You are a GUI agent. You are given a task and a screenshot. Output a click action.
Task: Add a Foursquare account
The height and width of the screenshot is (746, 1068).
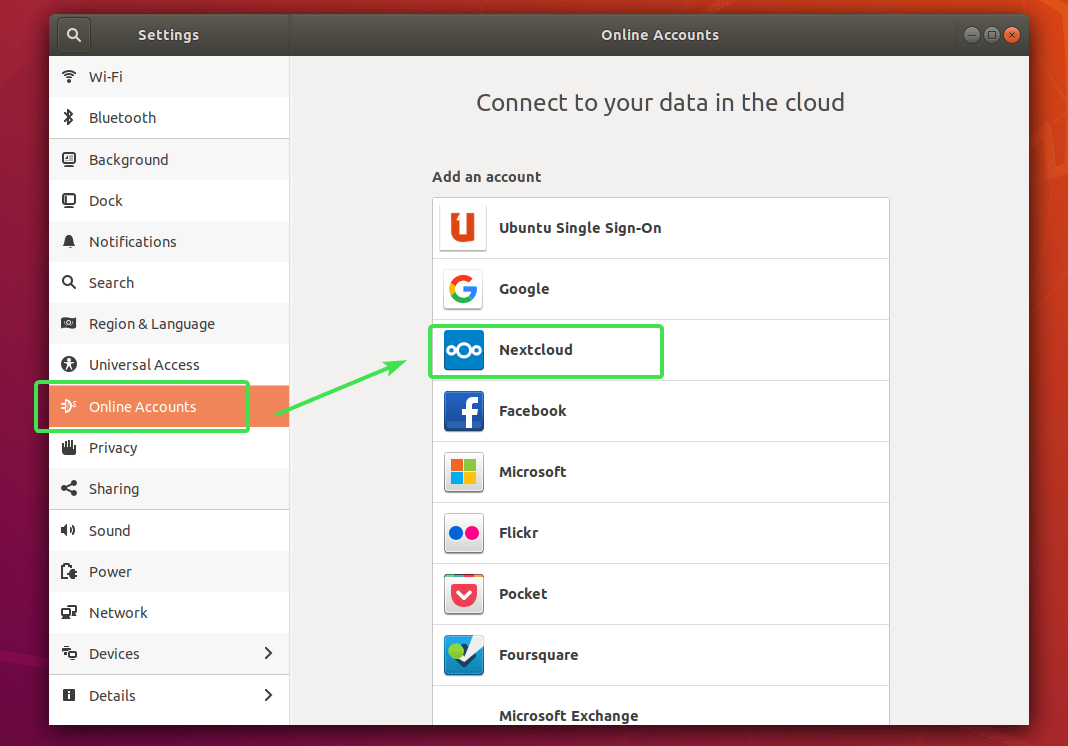pos(661,655)
